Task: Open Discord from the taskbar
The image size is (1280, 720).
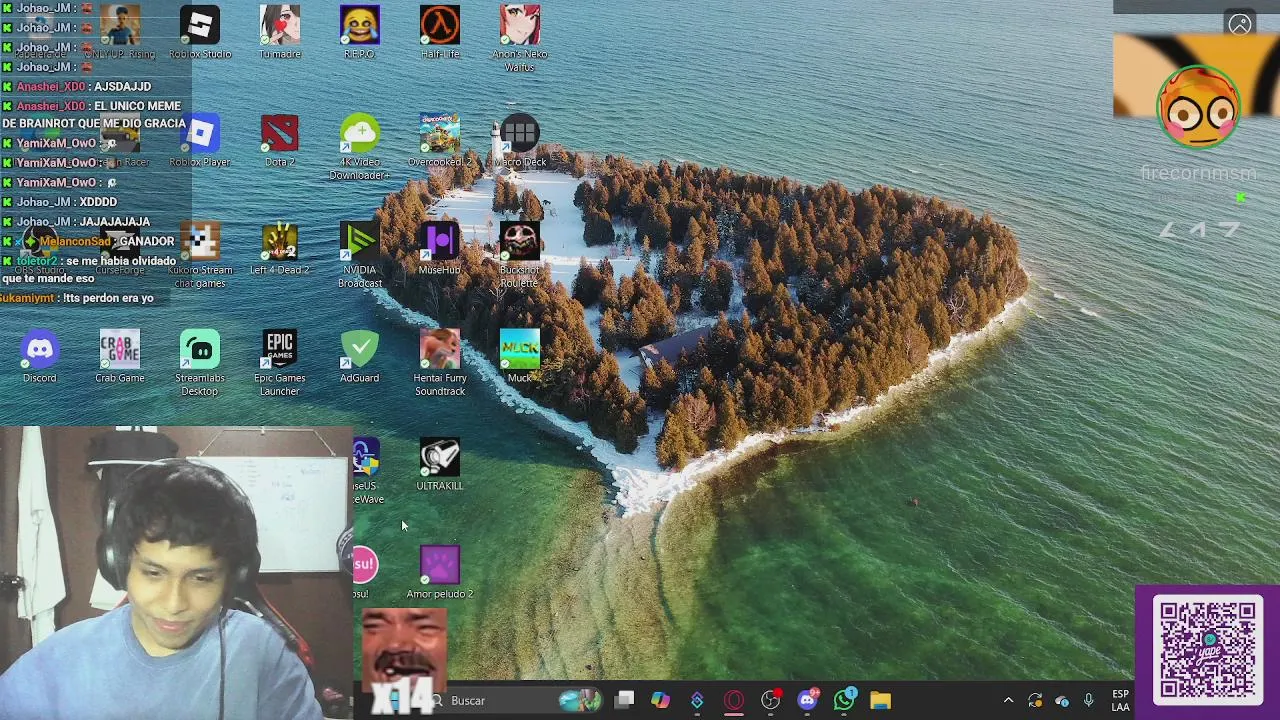Action: (808, 701)
